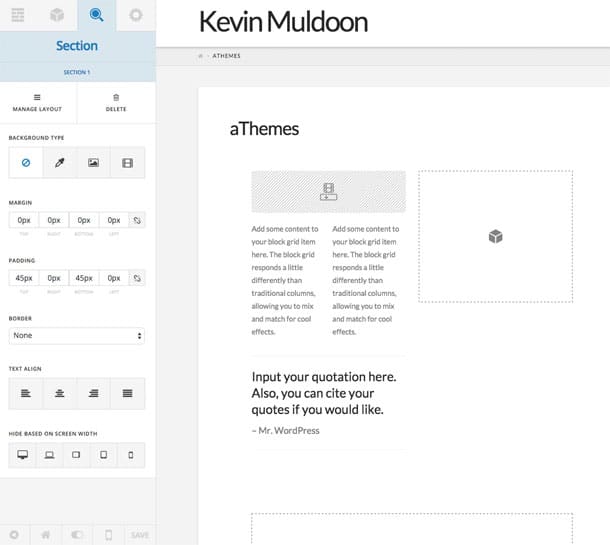Hide section on desktop screen width

point(23,455)
